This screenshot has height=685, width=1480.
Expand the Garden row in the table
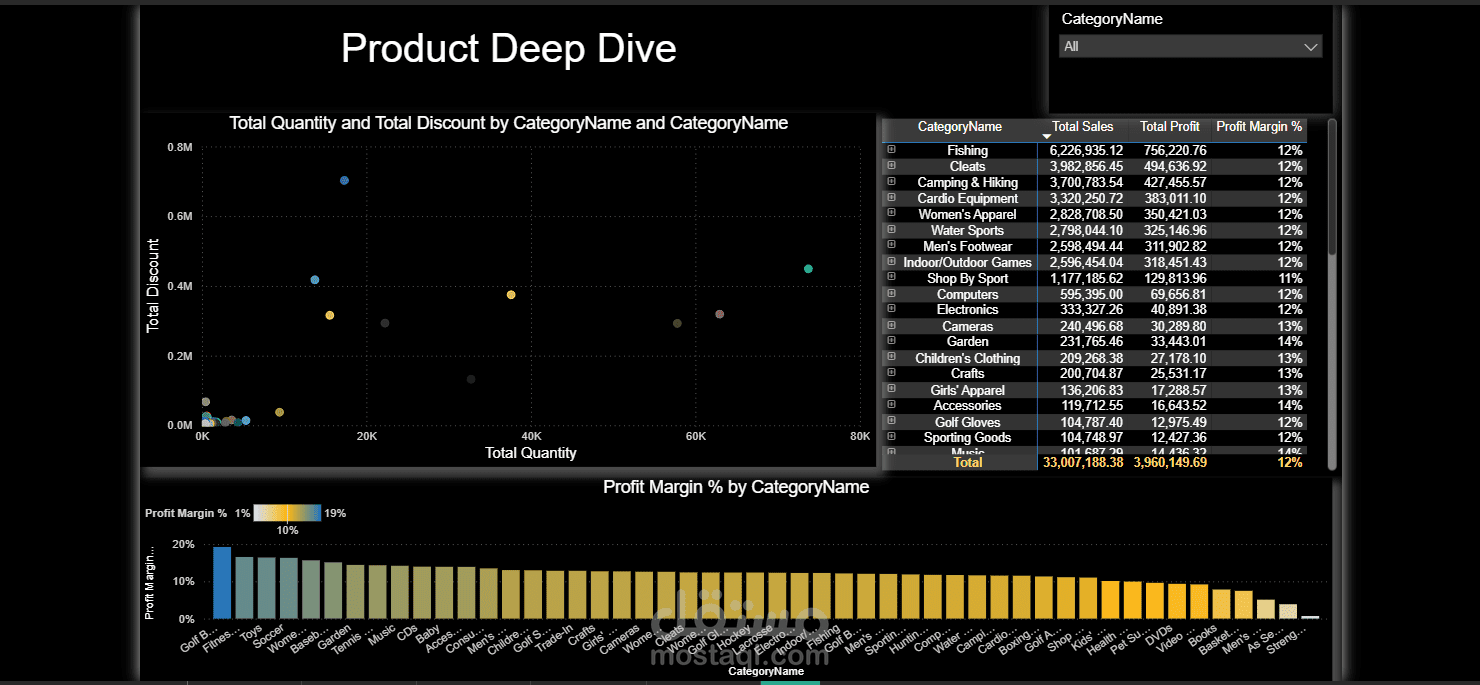pyautogui.click(x=891, y=341)
